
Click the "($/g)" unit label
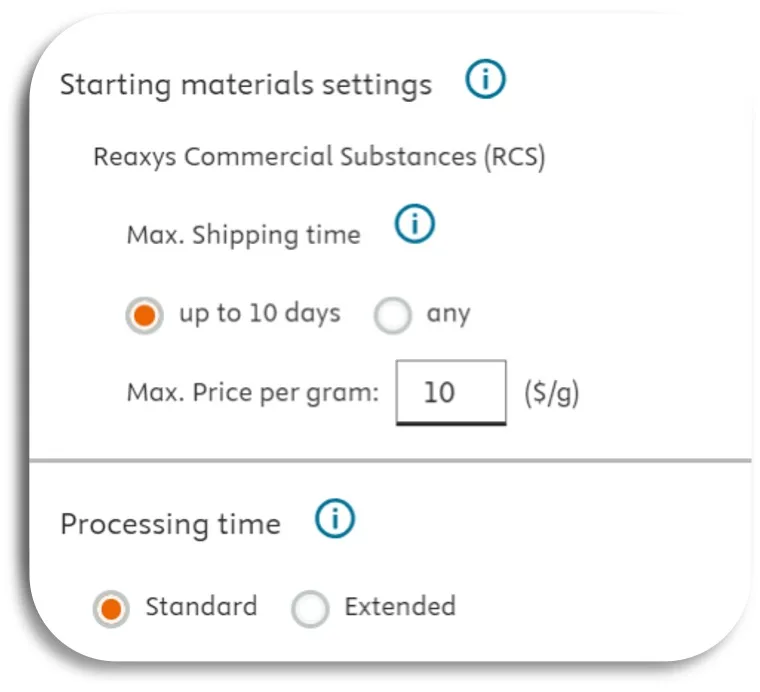coord(551,393)
